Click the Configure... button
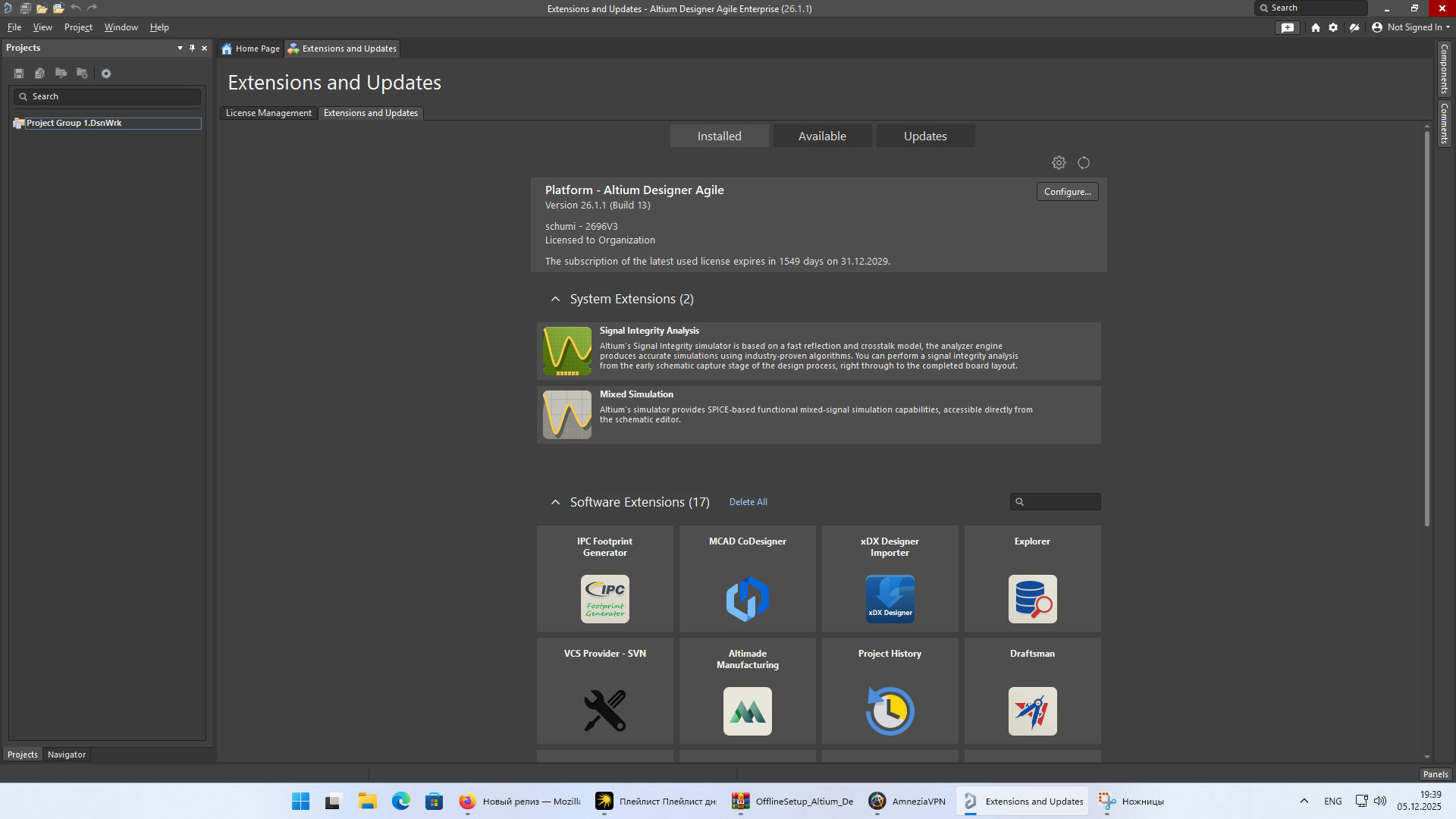This screenshot has width=1456, height=819. (1067, 192)
